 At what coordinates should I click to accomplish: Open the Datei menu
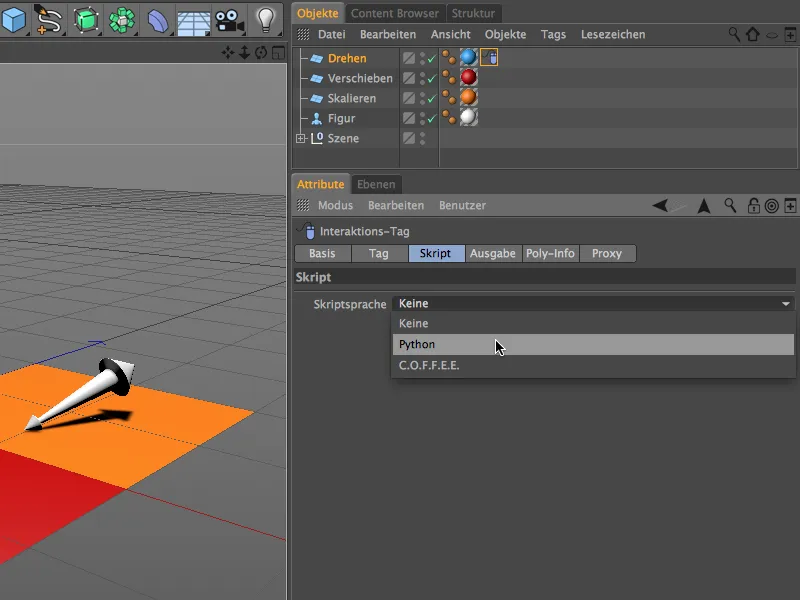point(332,34)
